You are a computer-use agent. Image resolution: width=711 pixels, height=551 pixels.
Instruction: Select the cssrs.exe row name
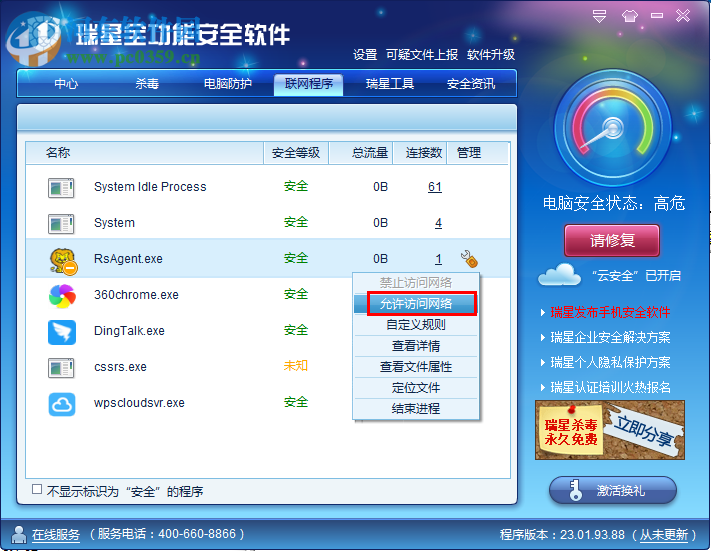(120, 367)
